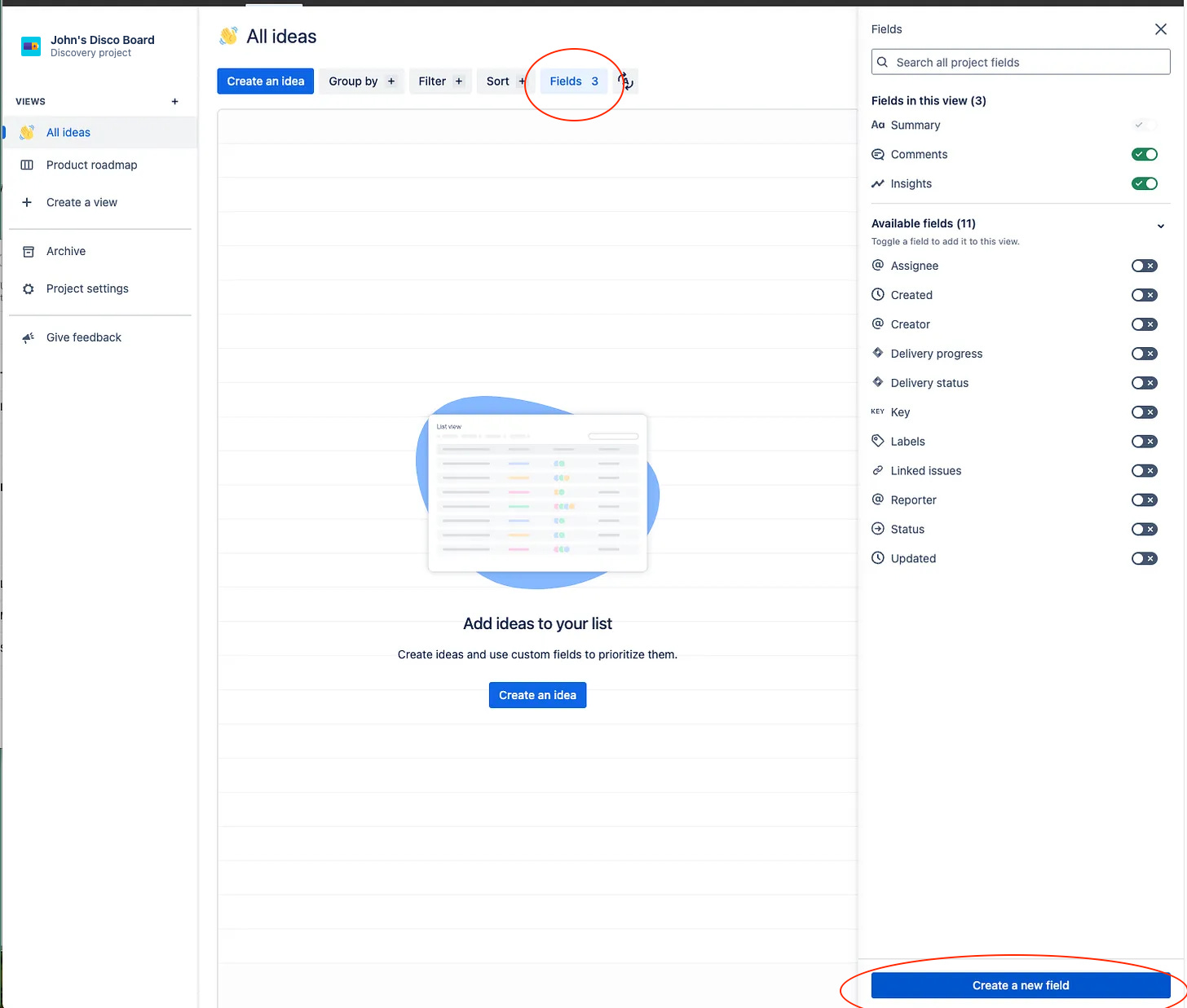This screenshot has width=1187, height=1008.
Task: Enable the Labels field toggle
Action: 1145,442
